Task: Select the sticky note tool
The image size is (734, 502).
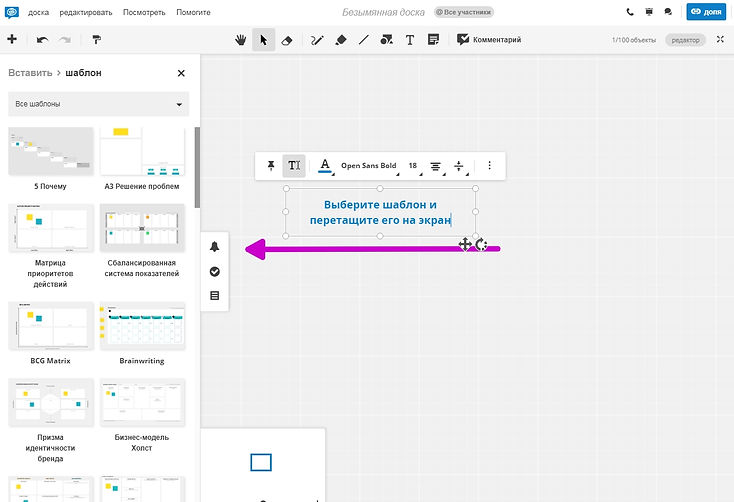Action: (433, 40)
